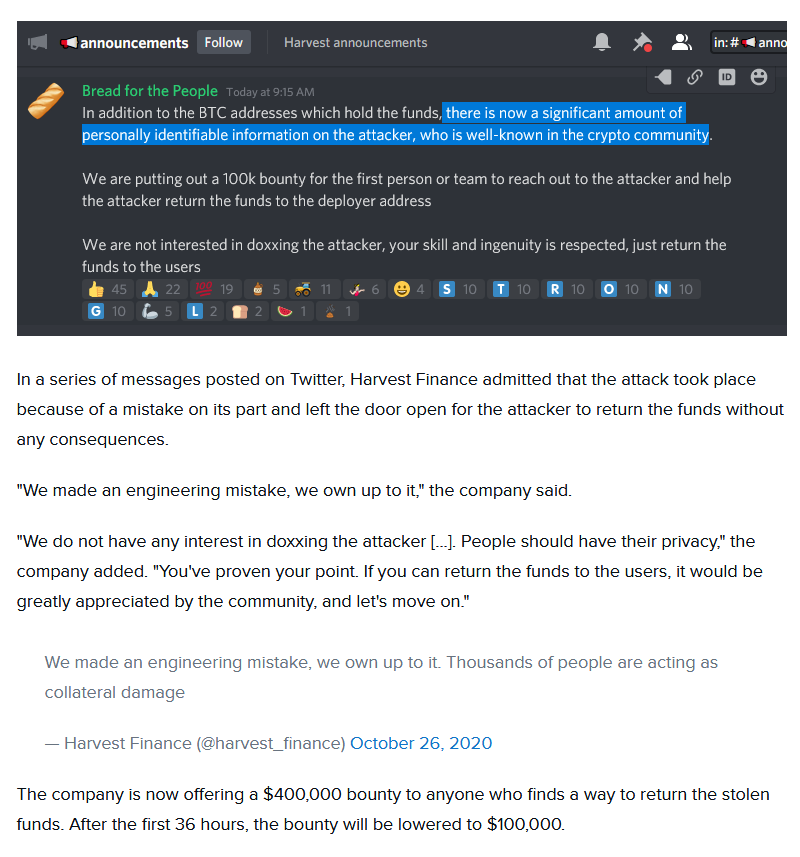Toggle the 100 emoji reaction 19
This screenshot has height=857, width=800.
[214, 289]
